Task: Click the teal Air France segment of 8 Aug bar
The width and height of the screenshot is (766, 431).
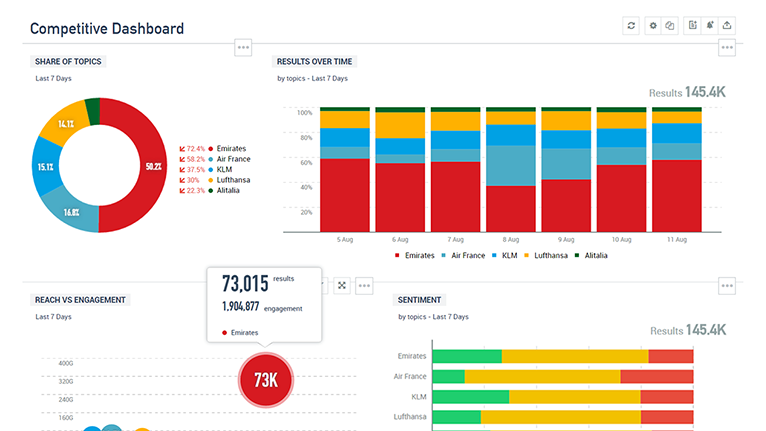Action: tap(511, 166)
